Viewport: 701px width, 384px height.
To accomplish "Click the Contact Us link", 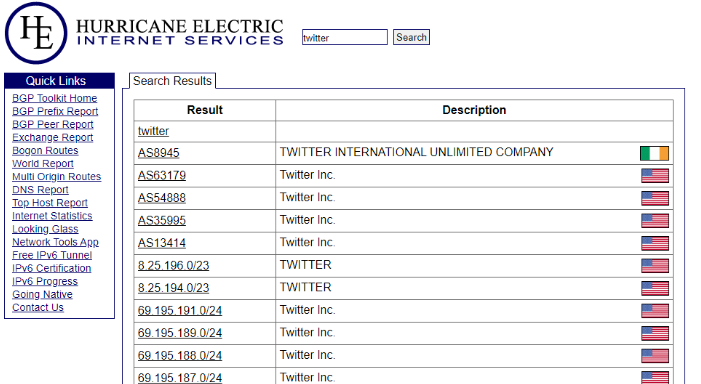I will pos(38,308).
